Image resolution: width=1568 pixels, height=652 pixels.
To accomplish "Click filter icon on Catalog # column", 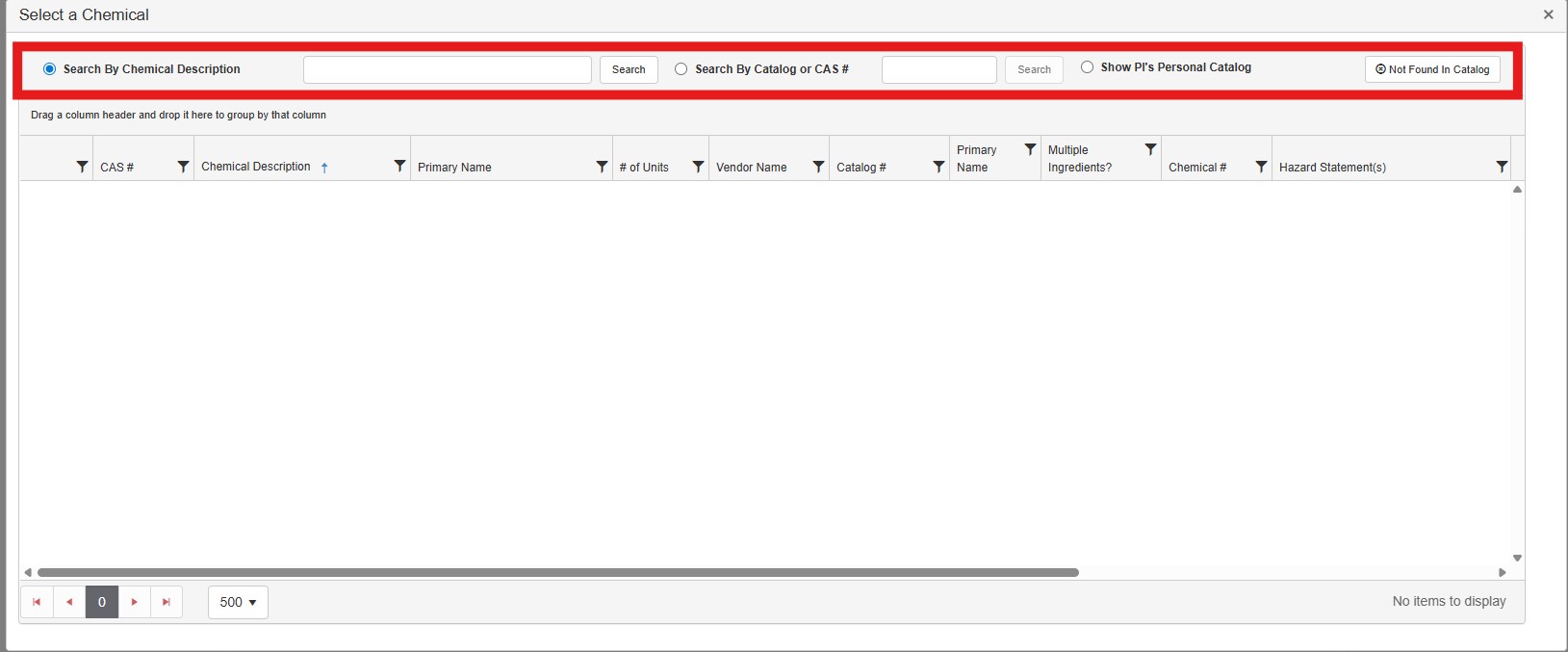I will coord(938,167).
